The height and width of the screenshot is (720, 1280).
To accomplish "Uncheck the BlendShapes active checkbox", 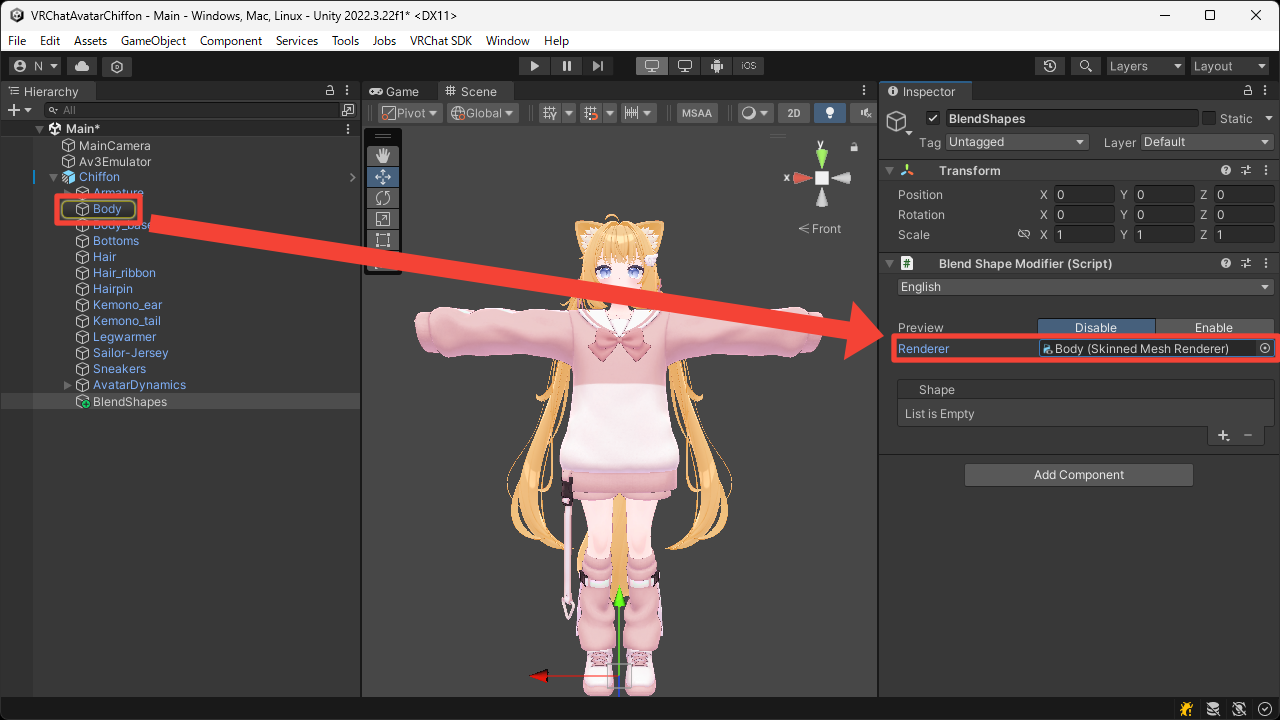I will [x=933, y=118].
